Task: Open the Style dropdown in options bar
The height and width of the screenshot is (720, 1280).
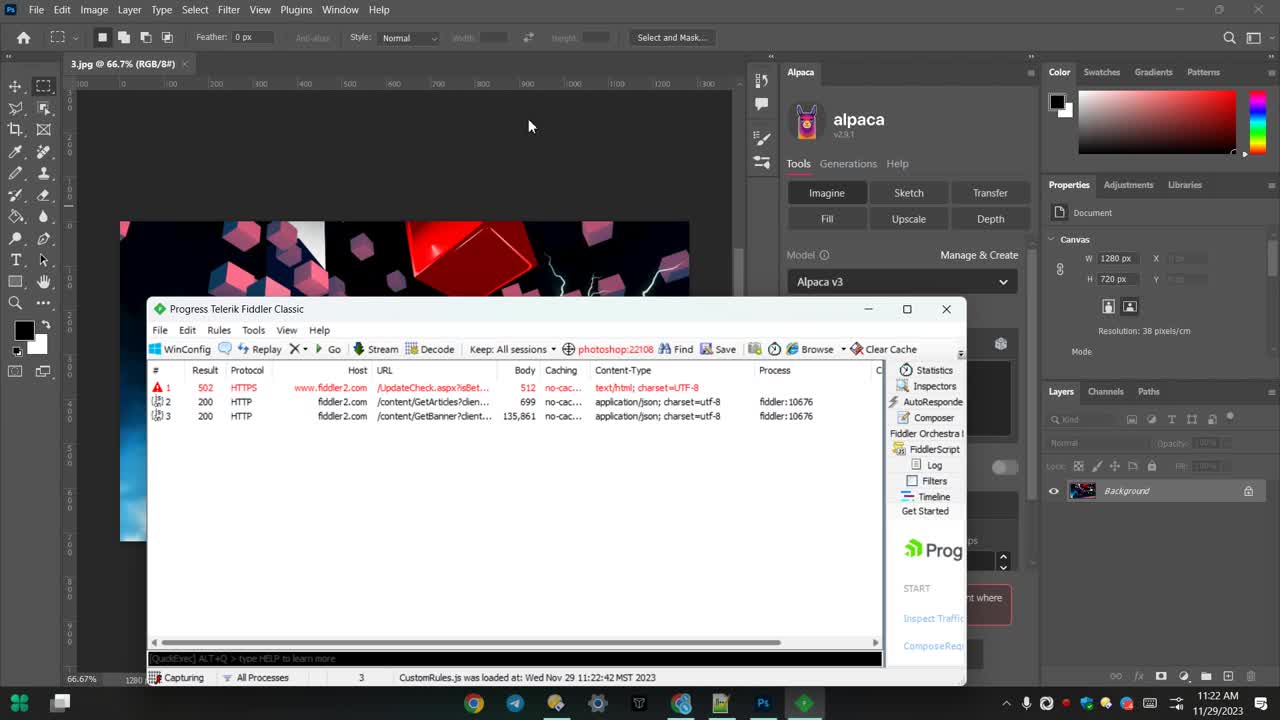Action: (409, 38)
